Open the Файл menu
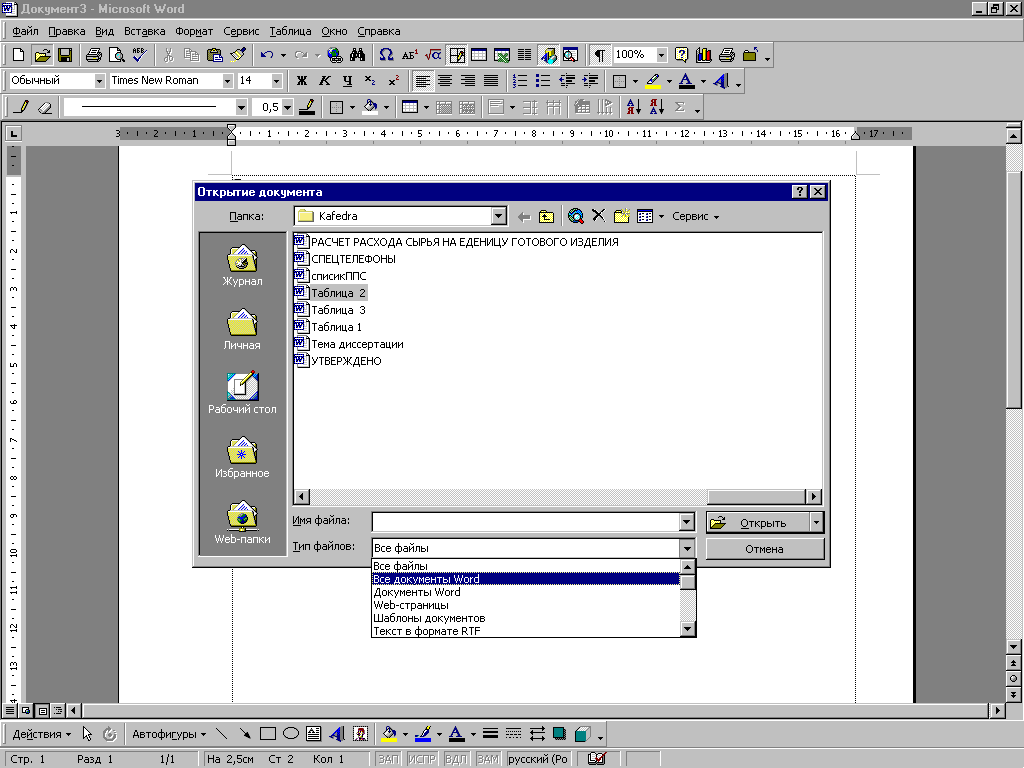The height and width of the screenshot is (768, 1024). click(x=25, y=31)
